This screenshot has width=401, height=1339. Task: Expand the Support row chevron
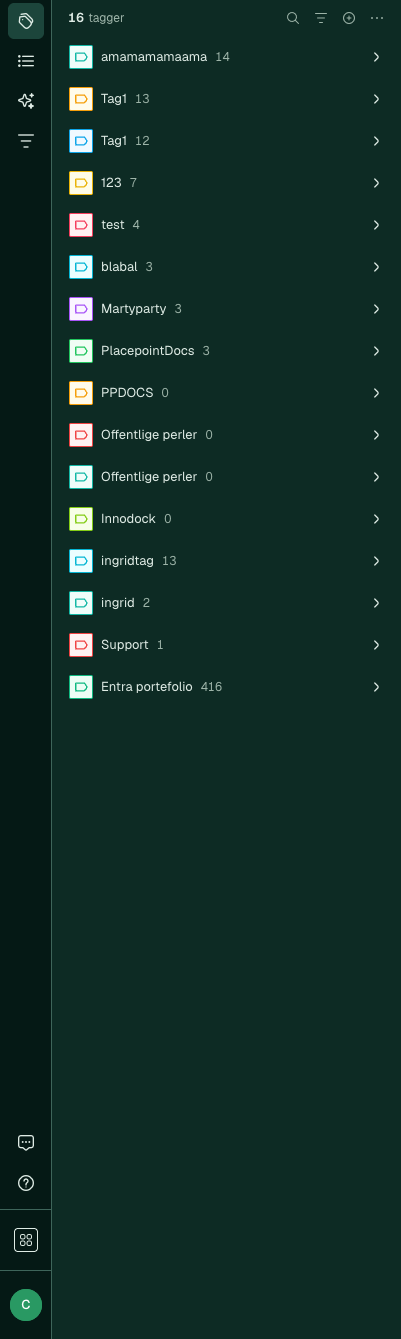click(x=377, y=645)
